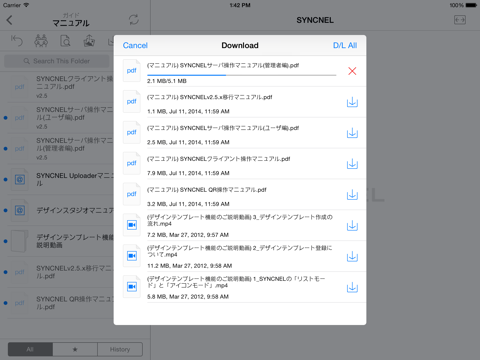The width and height of the screenshot is (480, 360).
Task: Open the document search icon in the sidebar toolbar
Action: [x=65, y=41]
